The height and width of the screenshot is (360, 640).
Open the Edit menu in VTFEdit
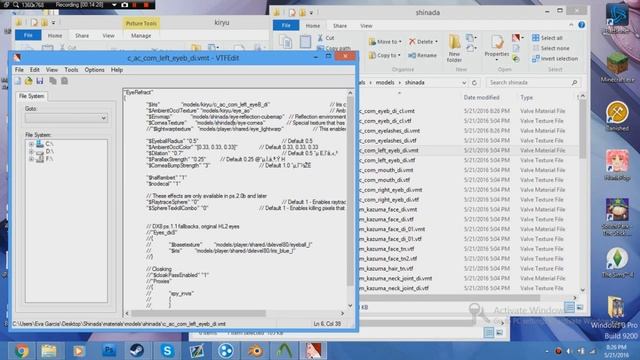(35, 70)
